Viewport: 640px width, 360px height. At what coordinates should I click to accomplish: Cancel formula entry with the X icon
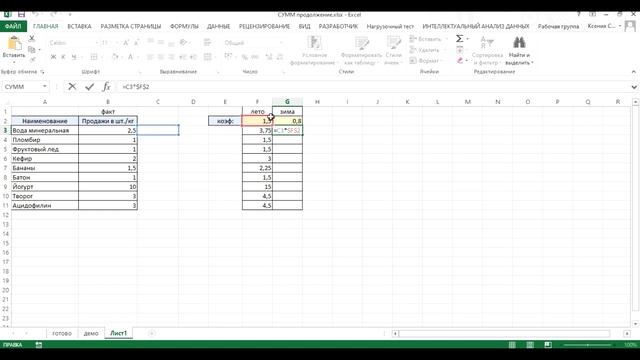coord(72,87)
